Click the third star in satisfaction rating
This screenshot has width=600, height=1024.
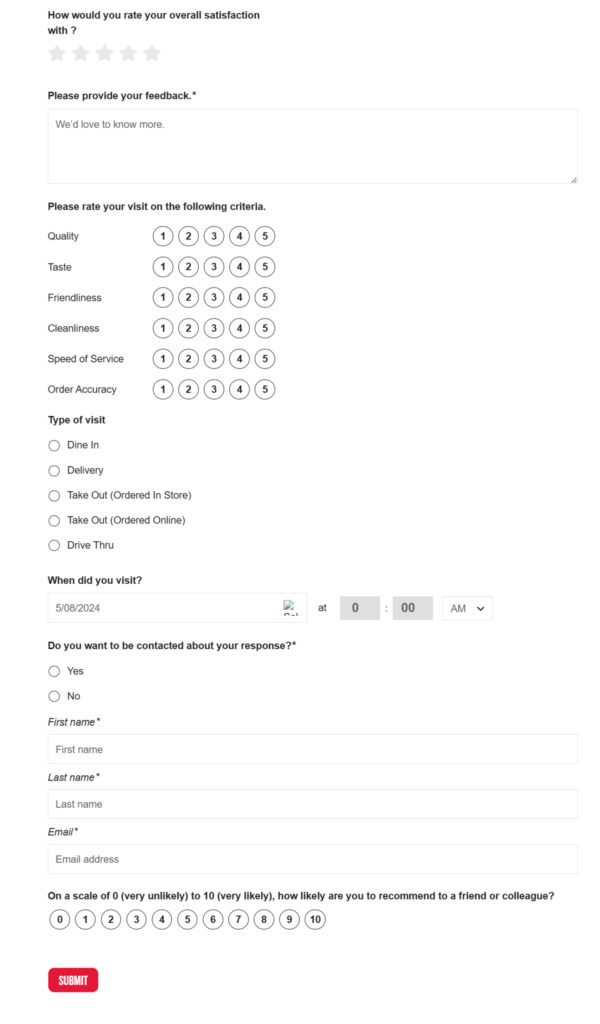pyautogui.click(x=104, y=53)
